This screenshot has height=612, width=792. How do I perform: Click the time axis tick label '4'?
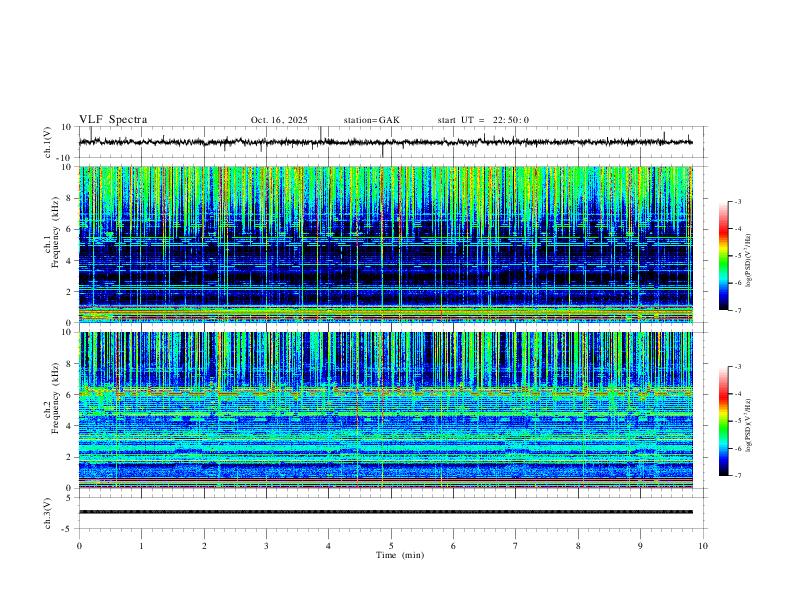tap(328, 546)
